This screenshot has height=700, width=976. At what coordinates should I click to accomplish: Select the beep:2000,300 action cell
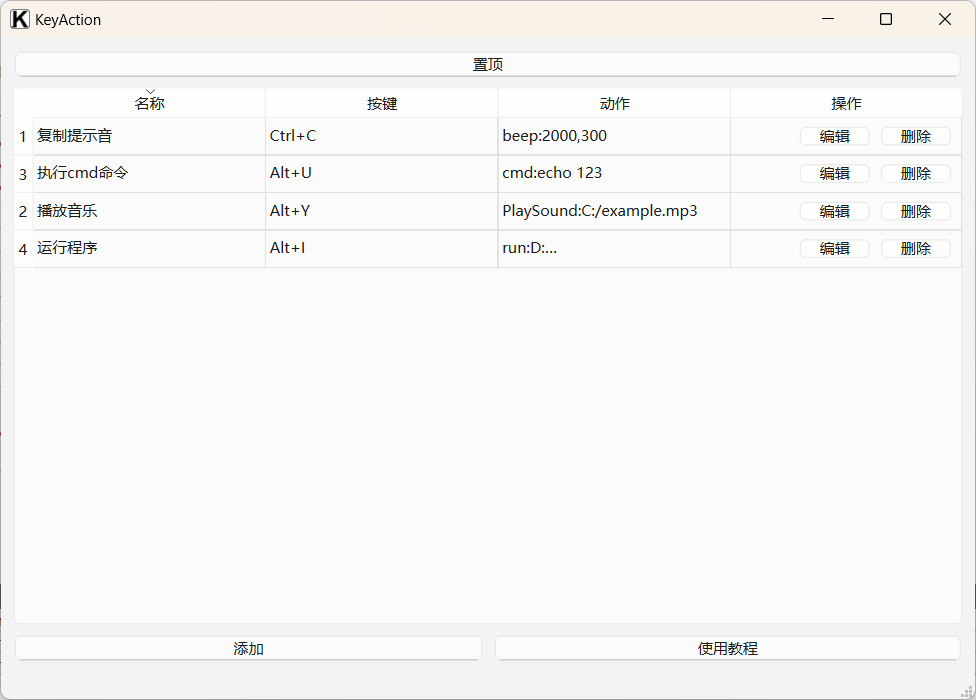point(614,136)
